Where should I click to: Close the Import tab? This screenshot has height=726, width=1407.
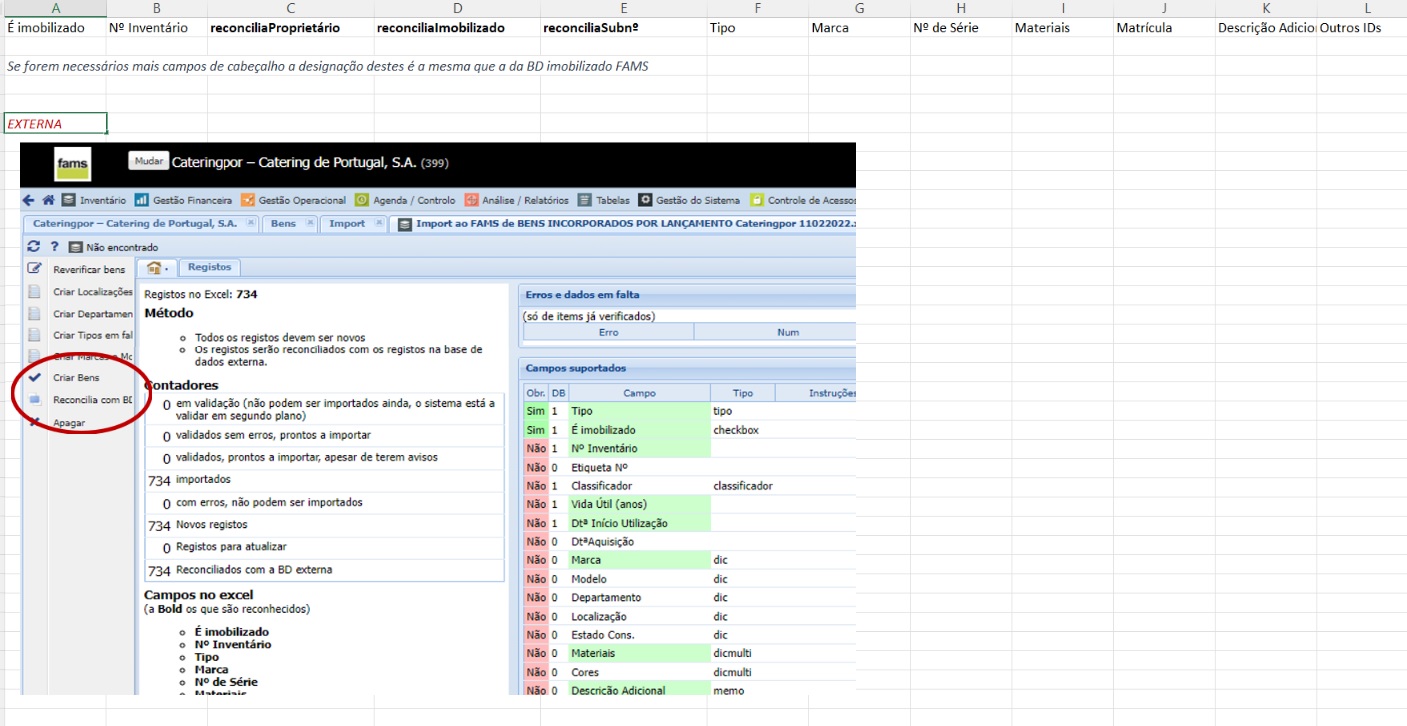point(379,224)
